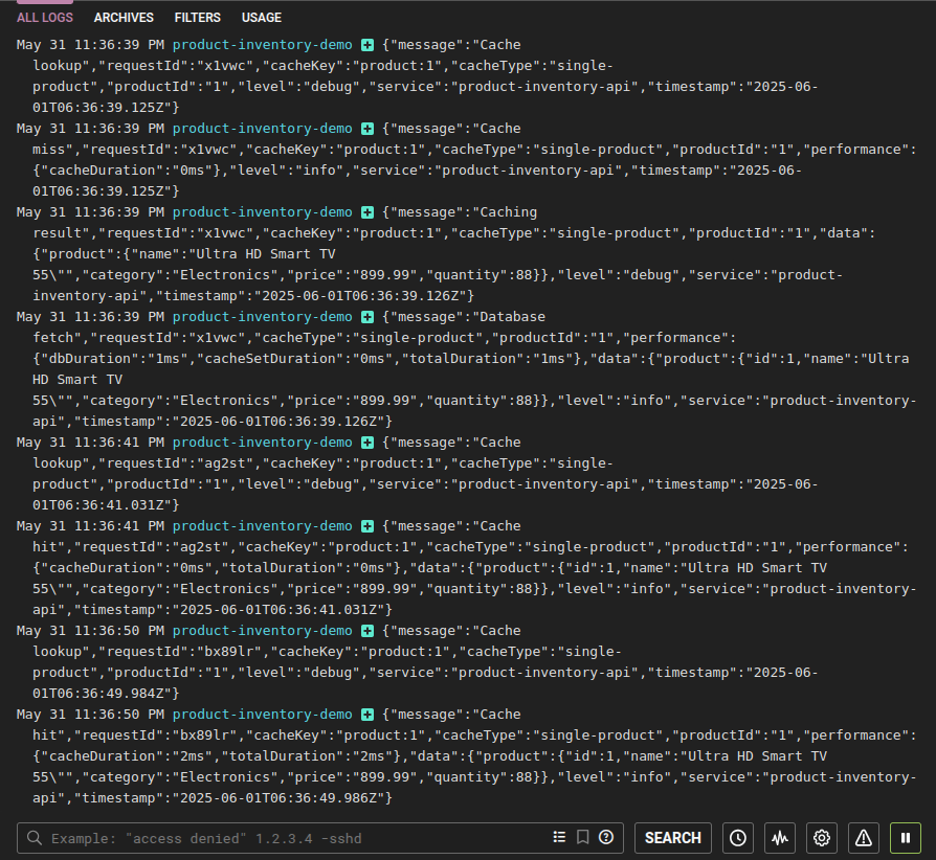936x860 pixels.
Task: Click the 11:36:50 PM timestamp on Cache hit entry
Action: 90,714
